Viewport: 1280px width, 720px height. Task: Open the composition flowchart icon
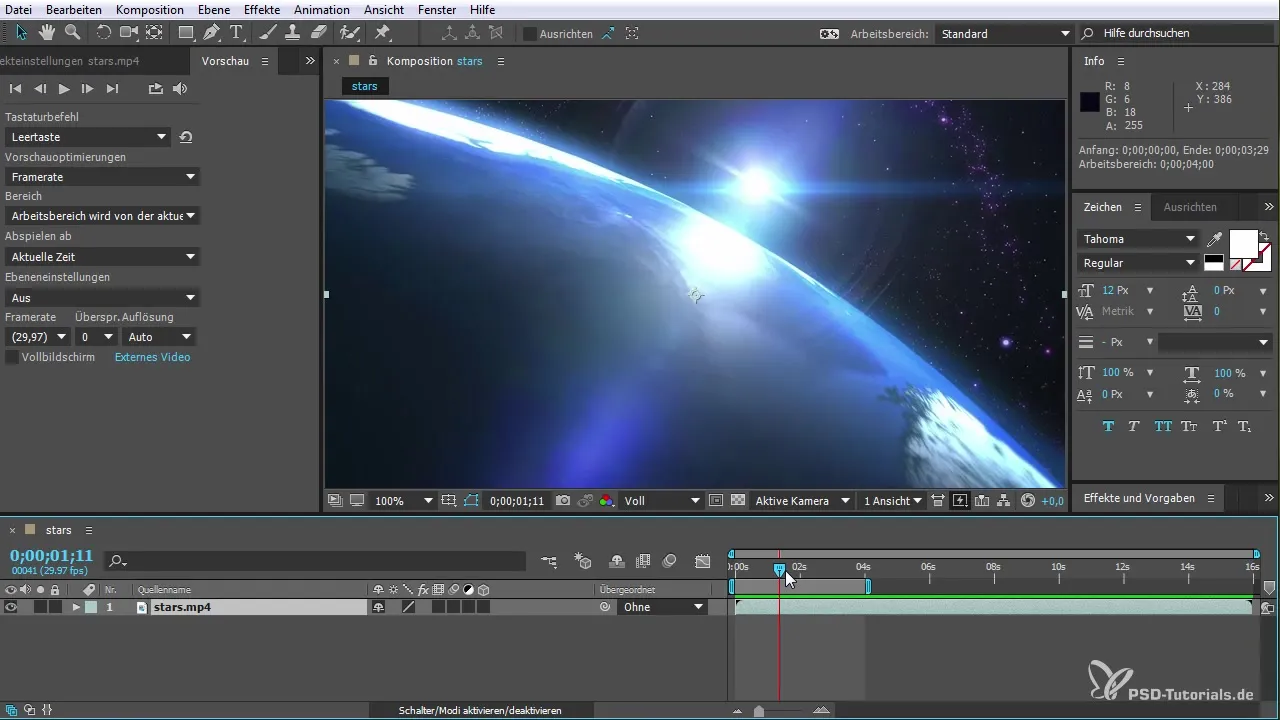click(1005, 501)
